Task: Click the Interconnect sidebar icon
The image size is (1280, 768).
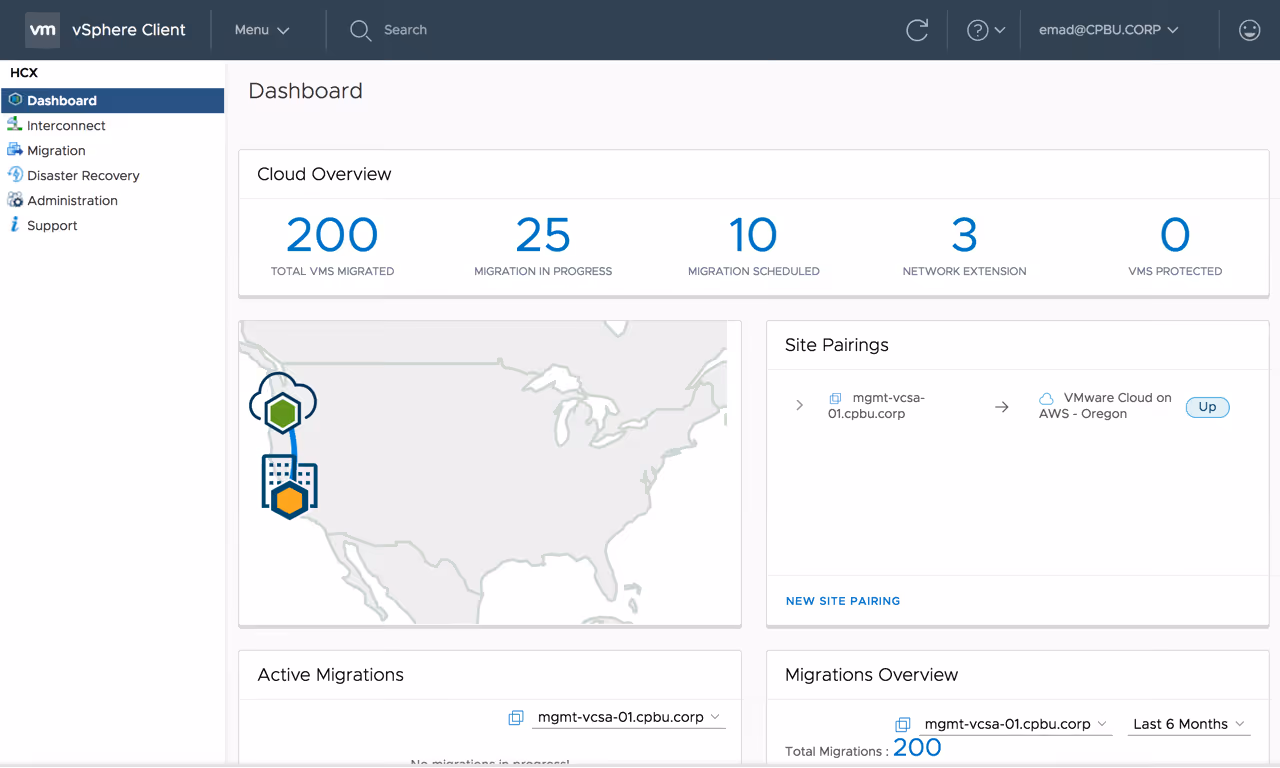Action: (15, 124)
